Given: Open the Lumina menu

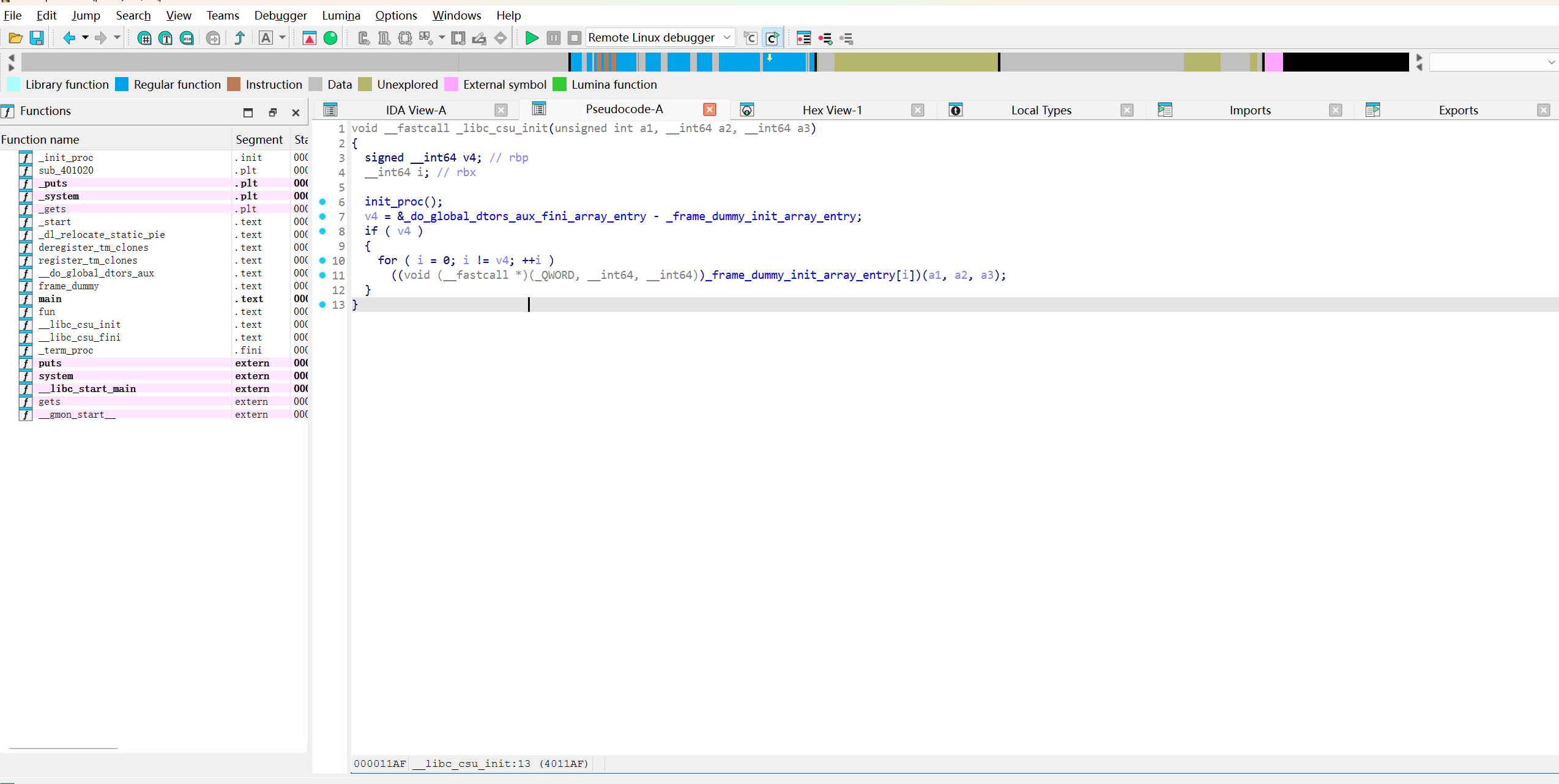Looking at the screenshot, I should coord(341,15).
